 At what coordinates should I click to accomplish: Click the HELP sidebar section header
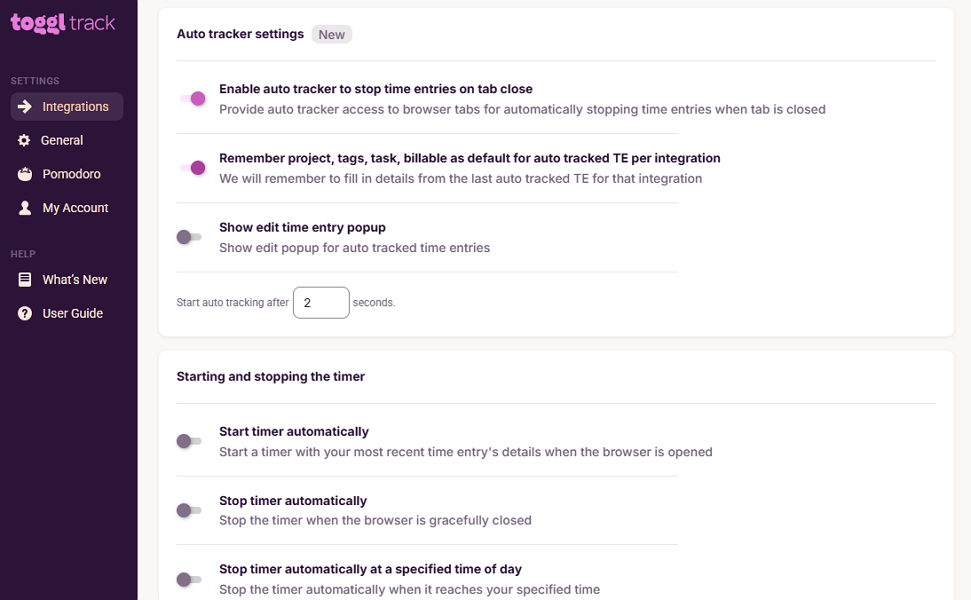23,254
